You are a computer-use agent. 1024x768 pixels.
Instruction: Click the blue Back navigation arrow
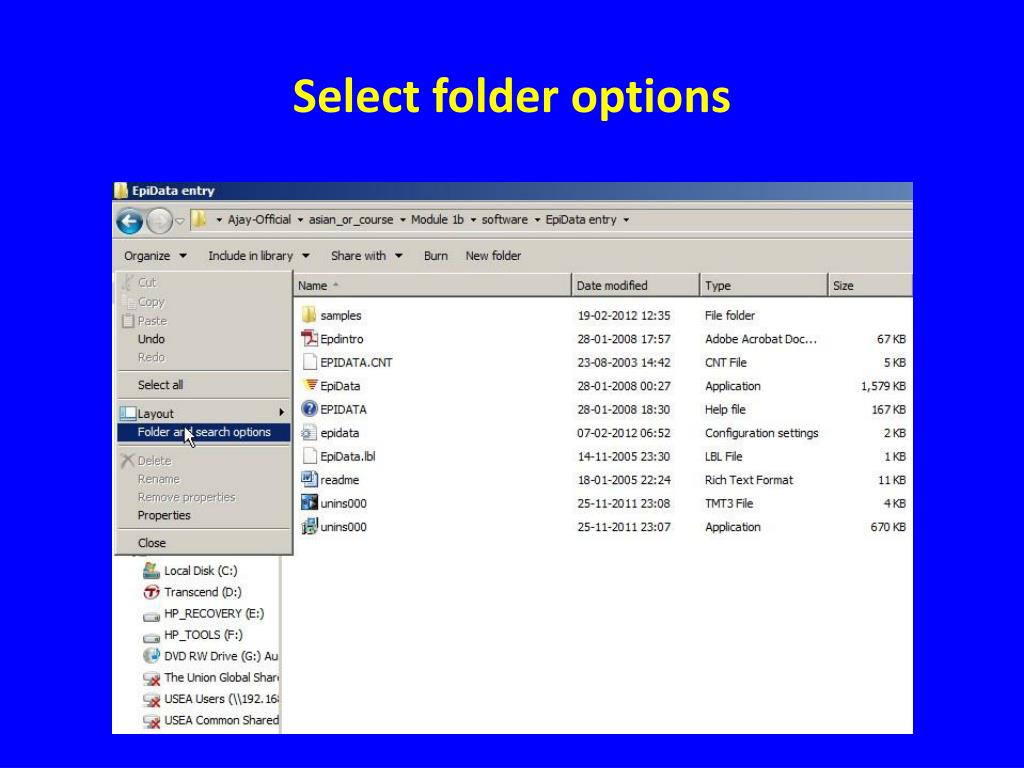(x=130, y=221)
